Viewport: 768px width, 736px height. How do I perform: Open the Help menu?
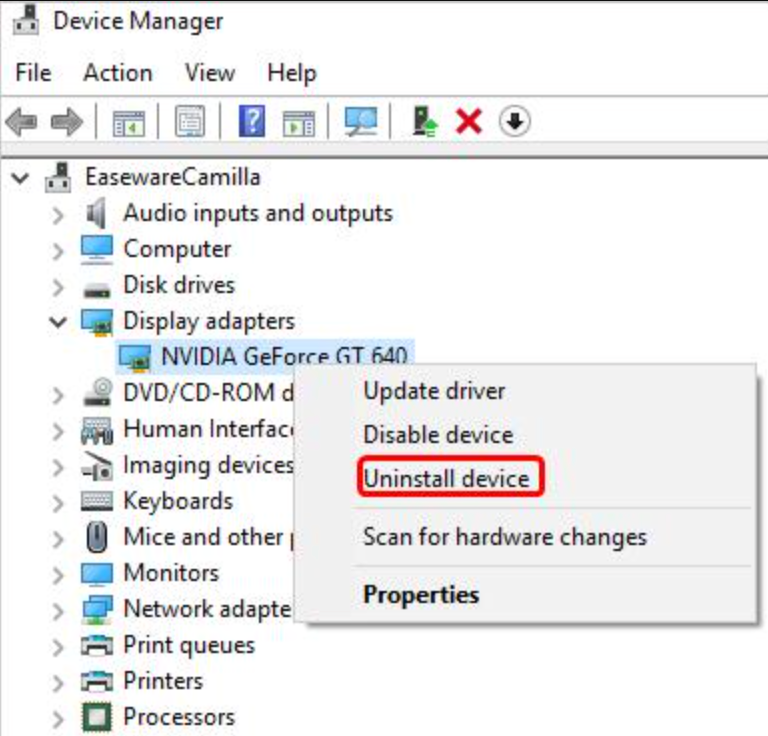pos(292,74)
